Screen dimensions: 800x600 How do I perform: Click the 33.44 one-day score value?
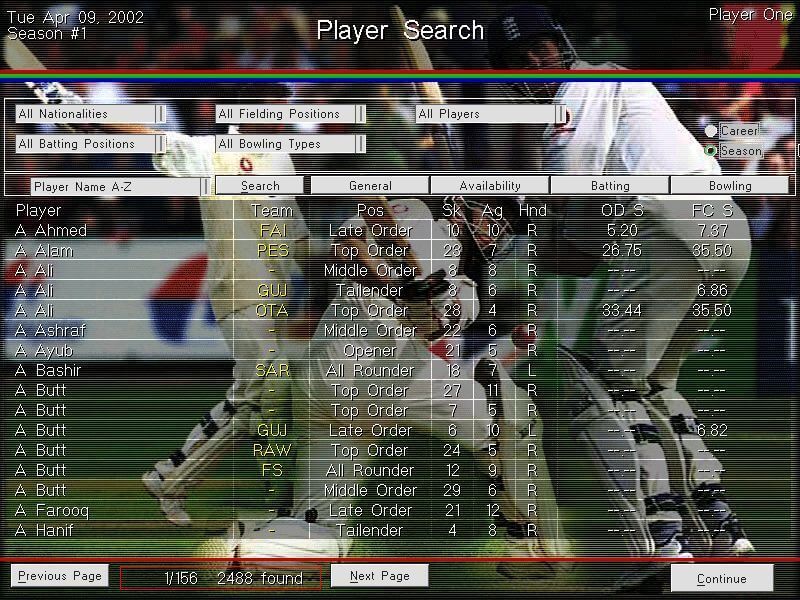[x=621, y=310]
